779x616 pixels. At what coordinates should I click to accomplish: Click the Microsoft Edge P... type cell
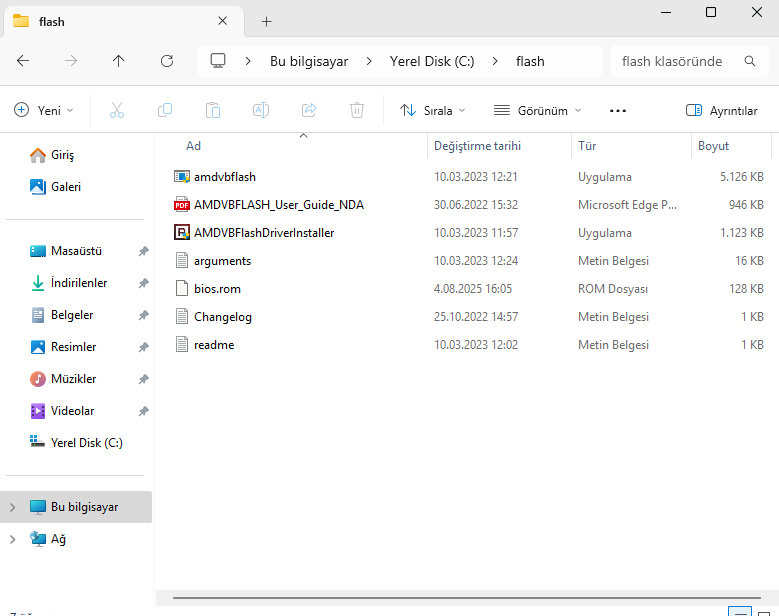tap(627, 205)
